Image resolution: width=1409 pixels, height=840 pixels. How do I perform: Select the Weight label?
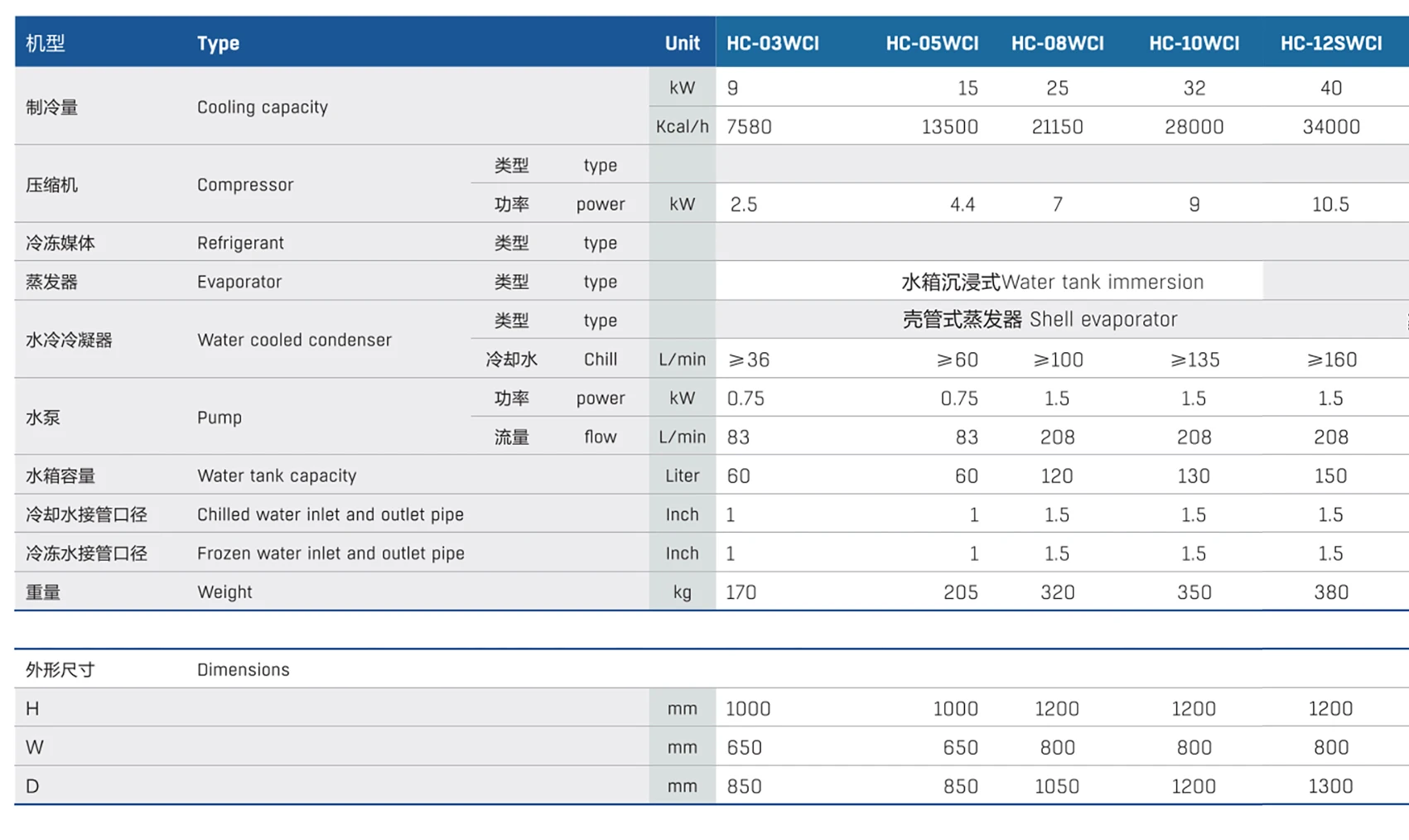(224, 592)
